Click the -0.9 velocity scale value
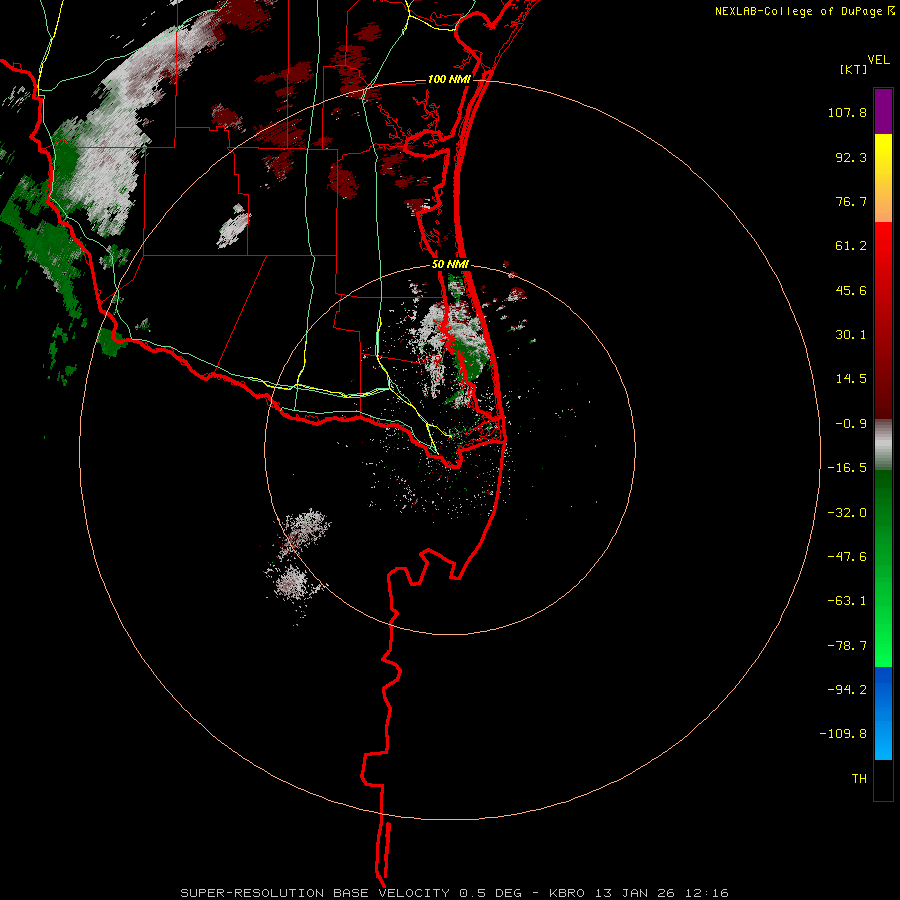 [851, 424]
